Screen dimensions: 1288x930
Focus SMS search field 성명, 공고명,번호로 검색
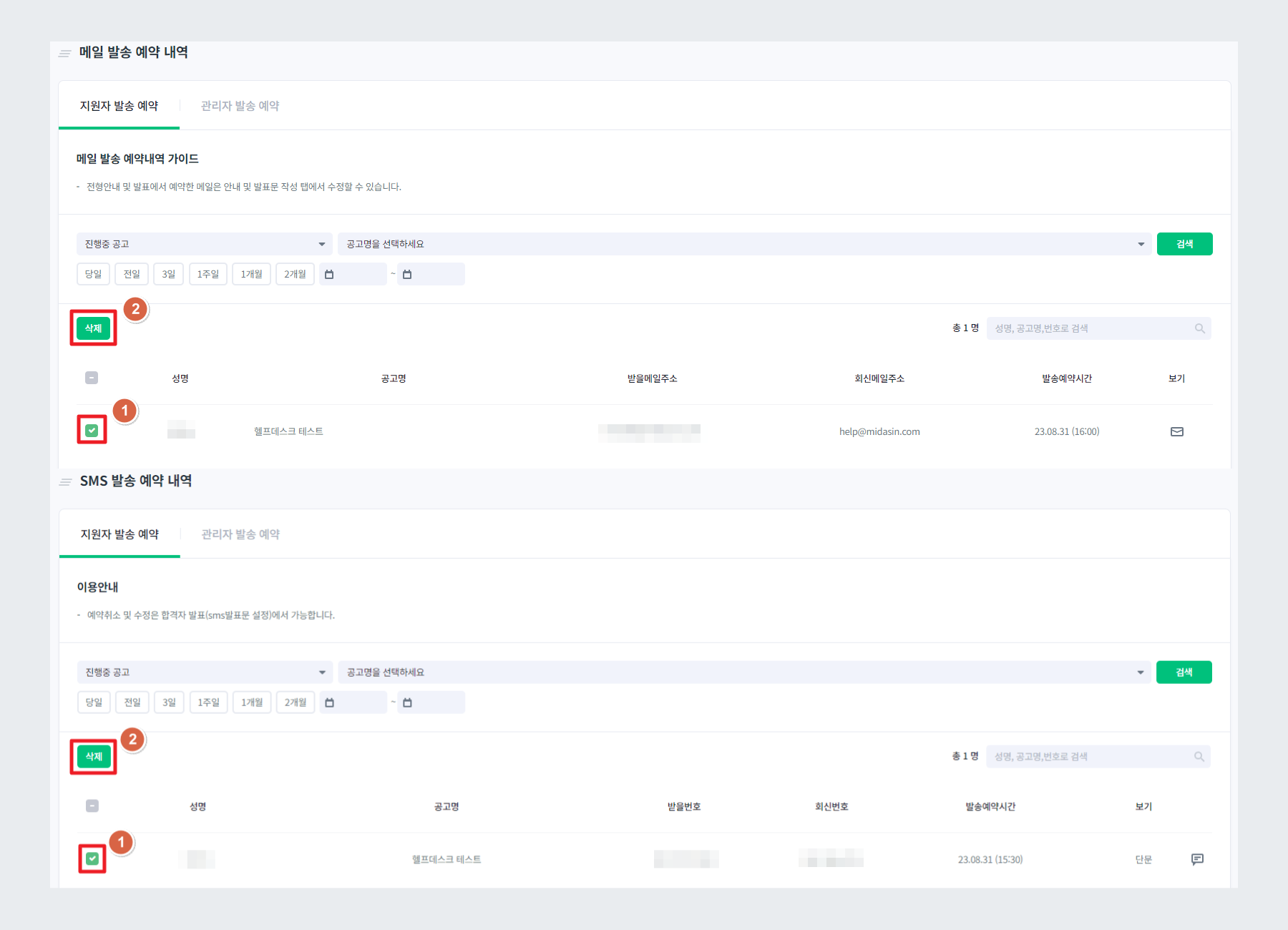click(x=1098, y=756)
